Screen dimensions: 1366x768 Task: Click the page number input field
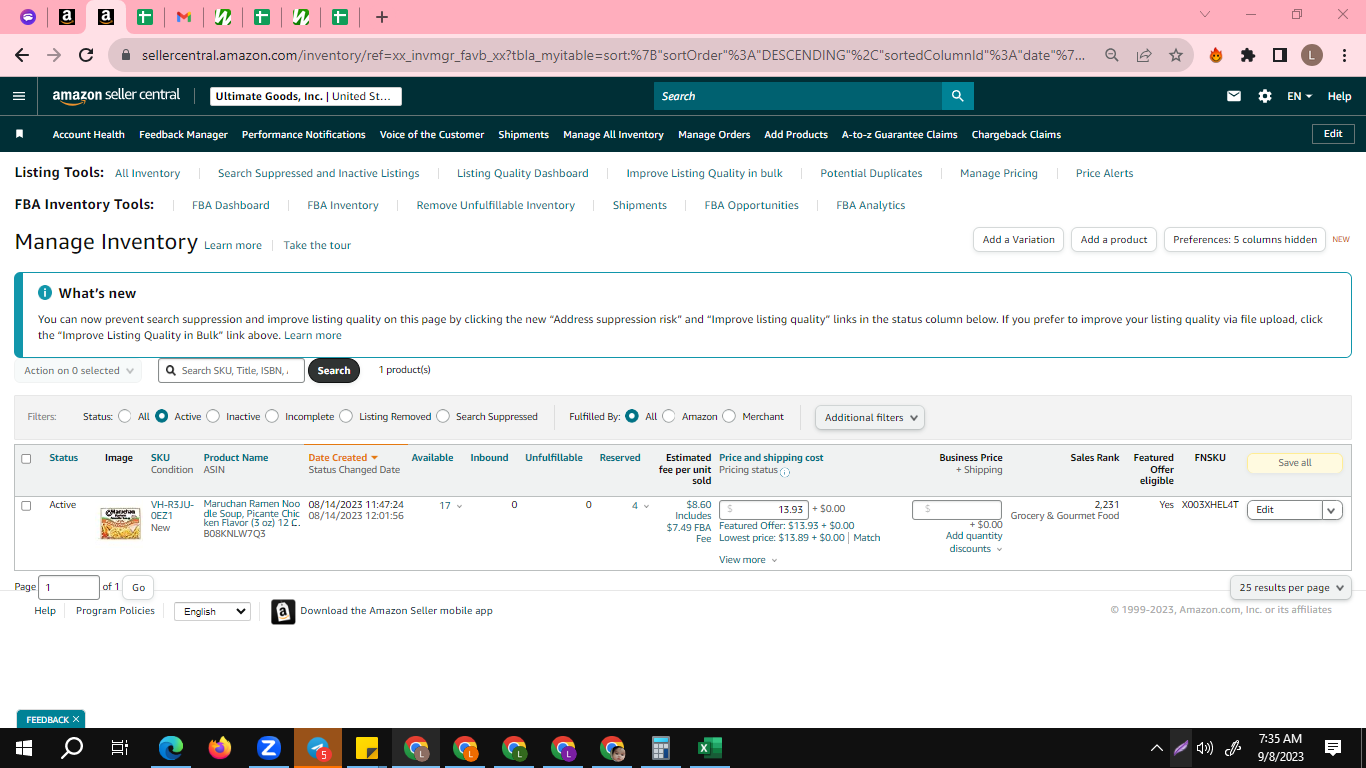click(69, 588)
